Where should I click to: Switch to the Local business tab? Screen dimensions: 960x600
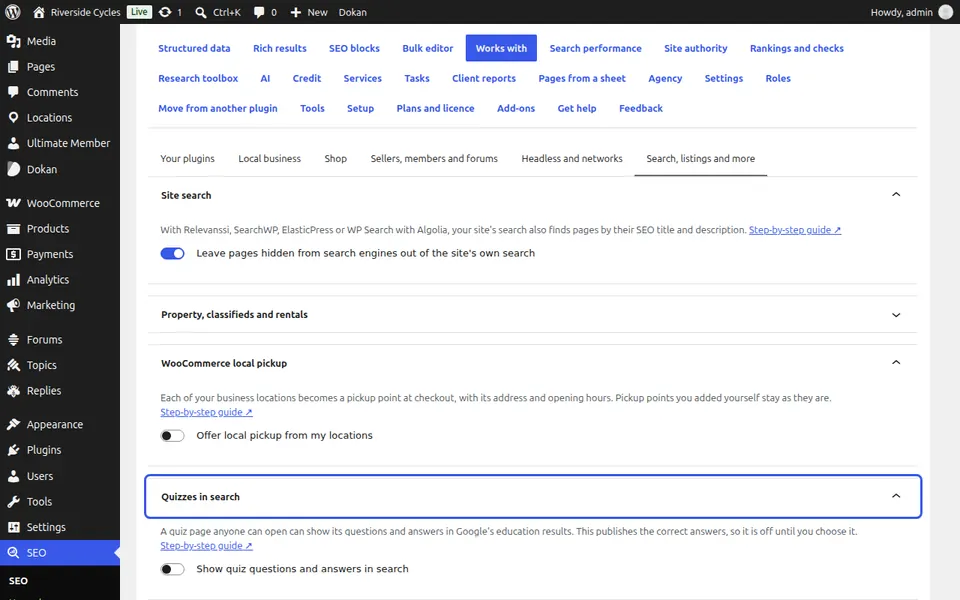pyautogui.click(x=269, y=159)
